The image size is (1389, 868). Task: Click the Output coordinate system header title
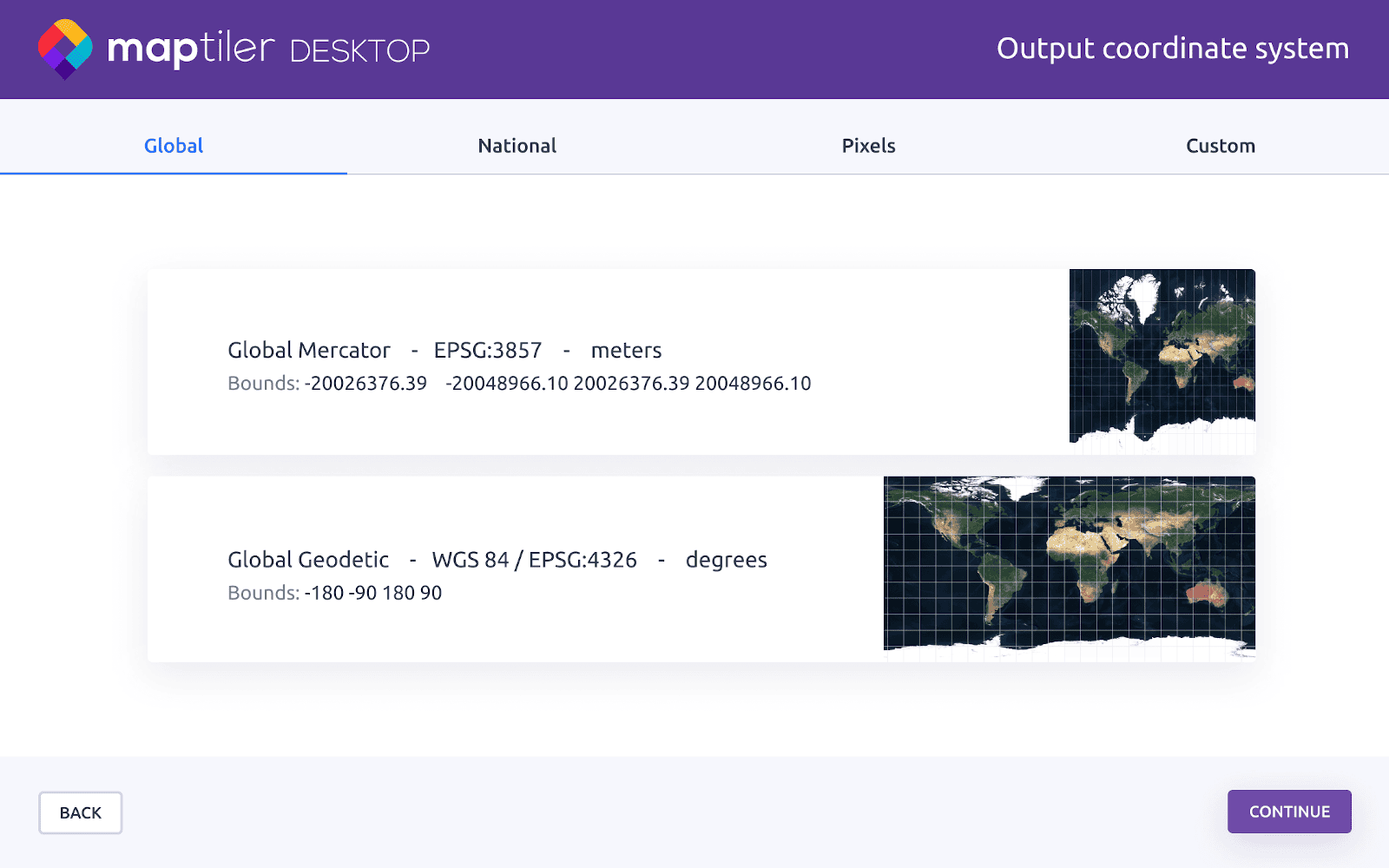tap(1172, 49)
